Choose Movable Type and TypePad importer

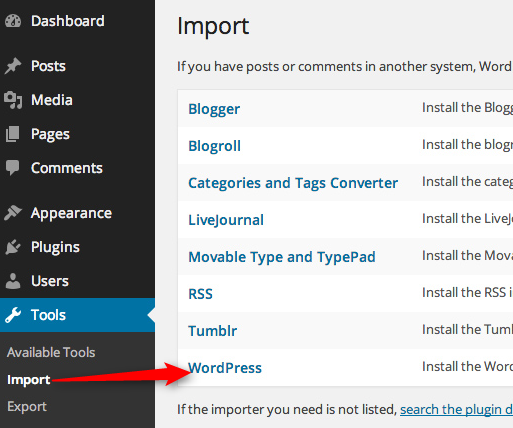tap(282, 257)
